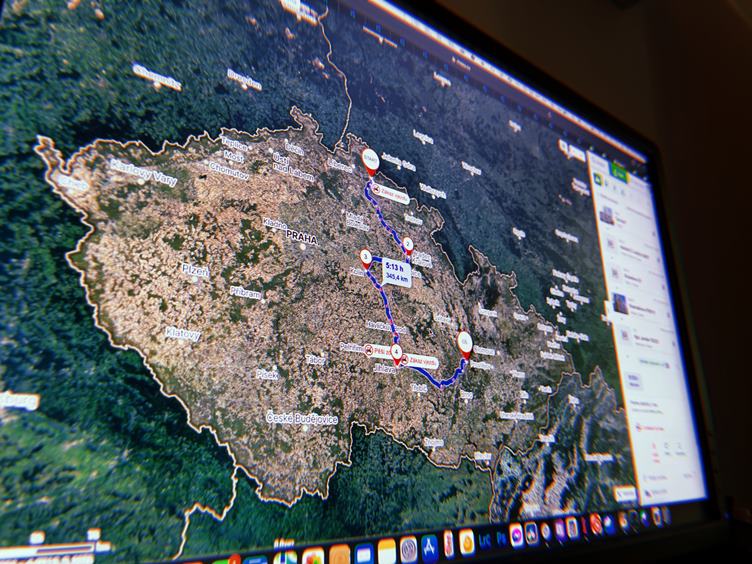The width and height of the screenshot is (752, 564).
Task: Select waypoint marker number 2
Action: pyautogui.click(x=408, y=246)
